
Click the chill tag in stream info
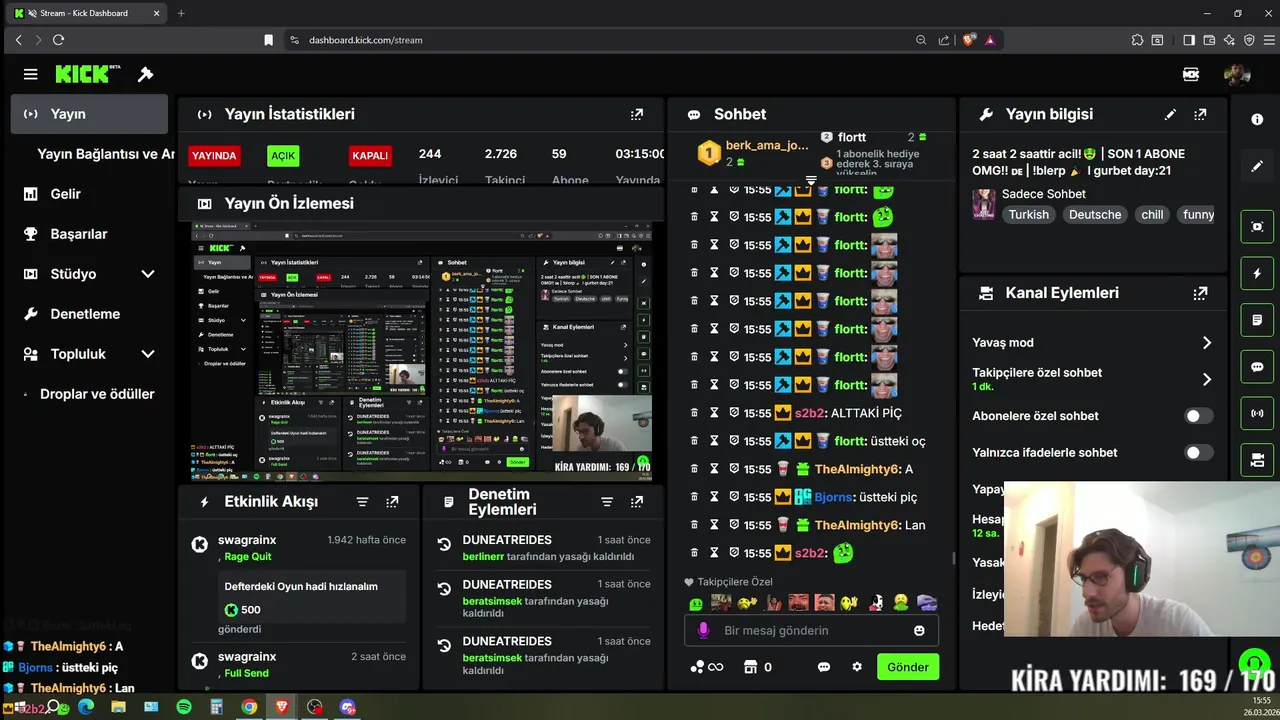coord(1152,215)
